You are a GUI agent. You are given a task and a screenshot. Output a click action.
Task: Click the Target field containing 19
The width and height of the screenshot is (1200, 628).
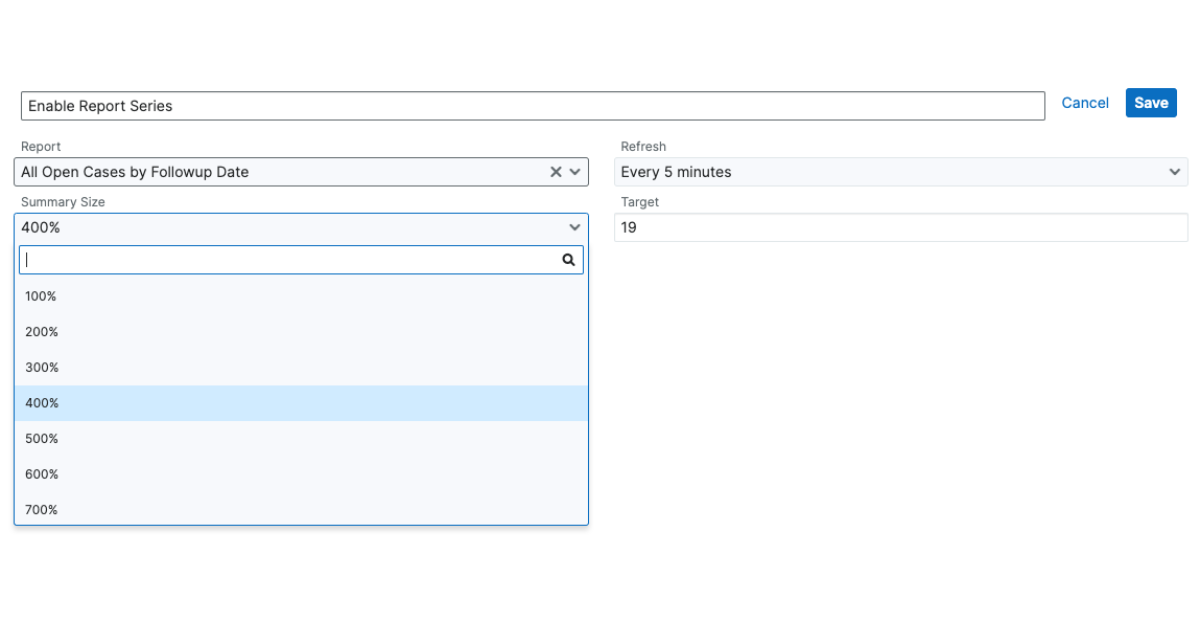tap(901, 227)
